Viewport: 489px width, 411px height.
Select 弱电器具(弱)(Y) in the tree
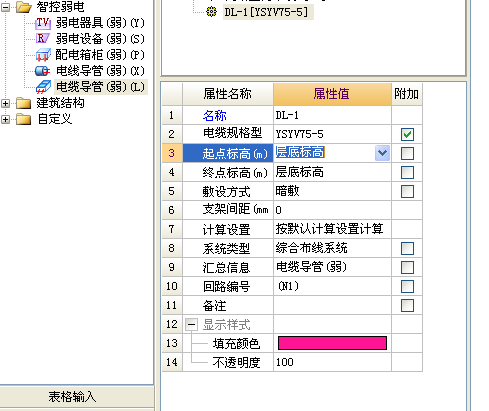click(x=100, y=23)
